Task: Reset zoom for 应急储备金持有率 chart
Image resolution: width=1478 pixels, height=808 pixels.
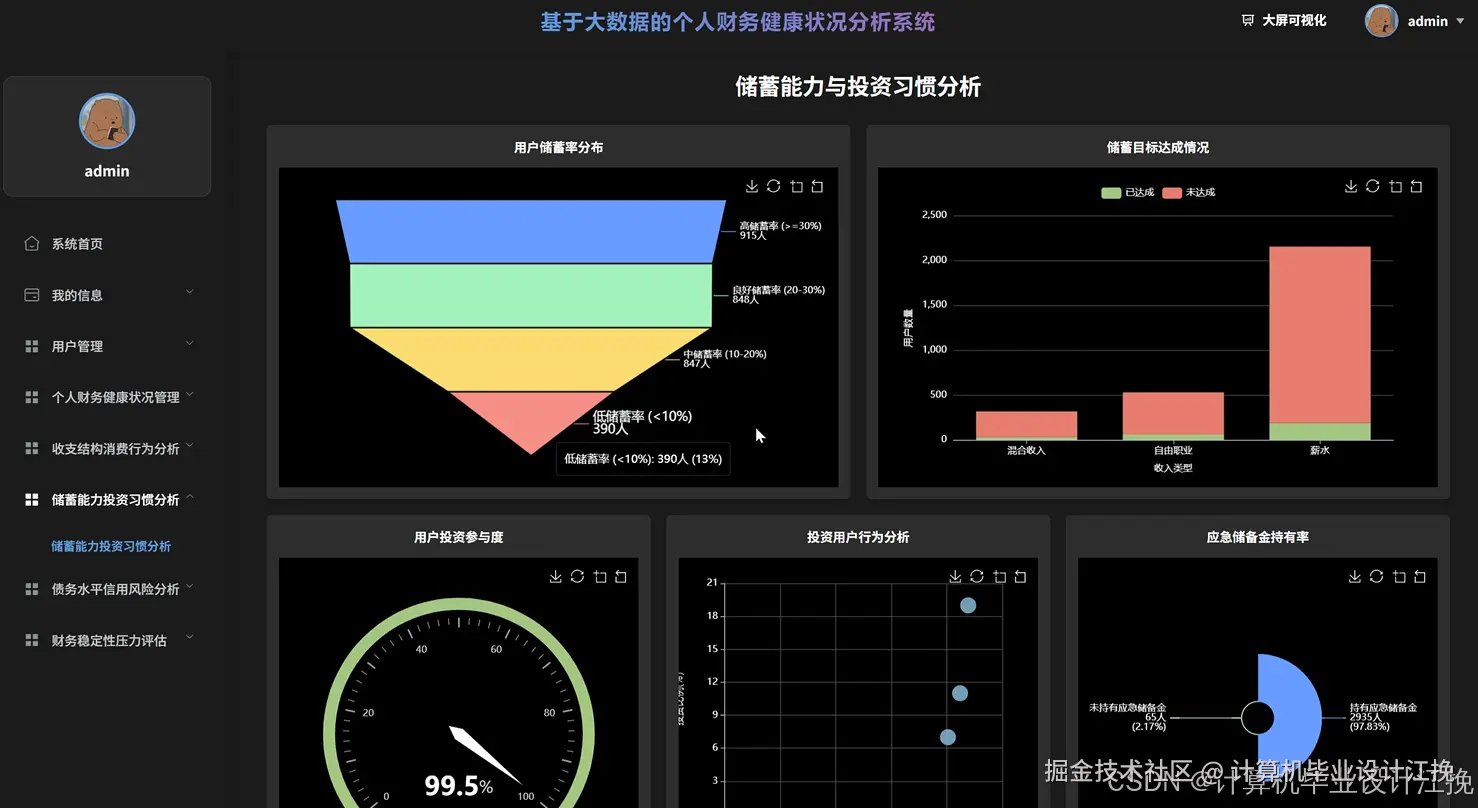Action: 1420,577
